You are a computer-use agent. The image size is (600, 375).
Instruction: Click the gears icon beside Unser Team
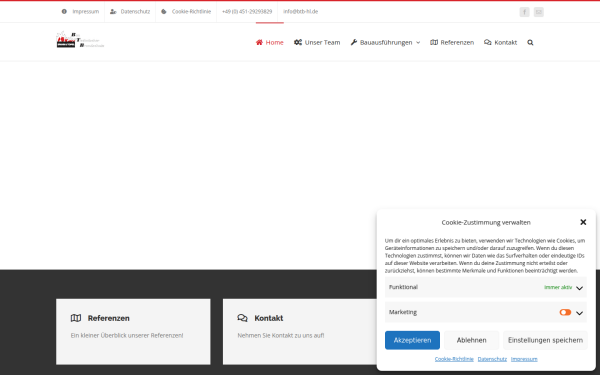click(298, 42)
